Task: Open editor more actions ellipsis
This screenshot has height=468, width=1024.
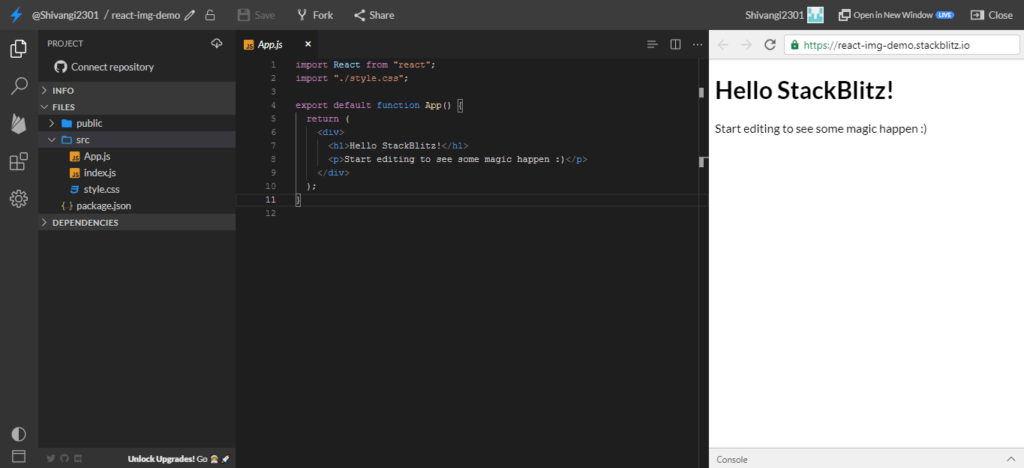Action: point(697,44)
